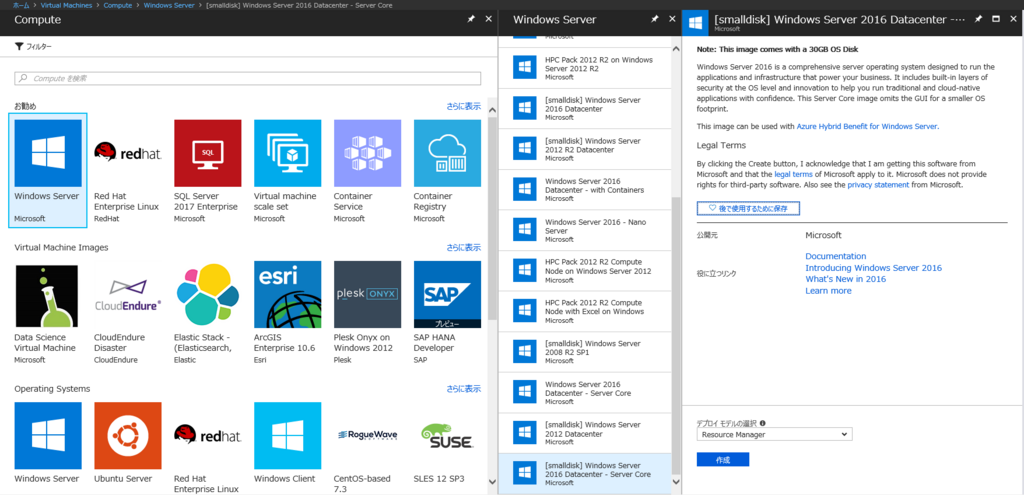Maximize the smalldisk Windows Server 2016 detail blade
The width and height of the screenshot is (1024, 495).
tap(996, 20)
